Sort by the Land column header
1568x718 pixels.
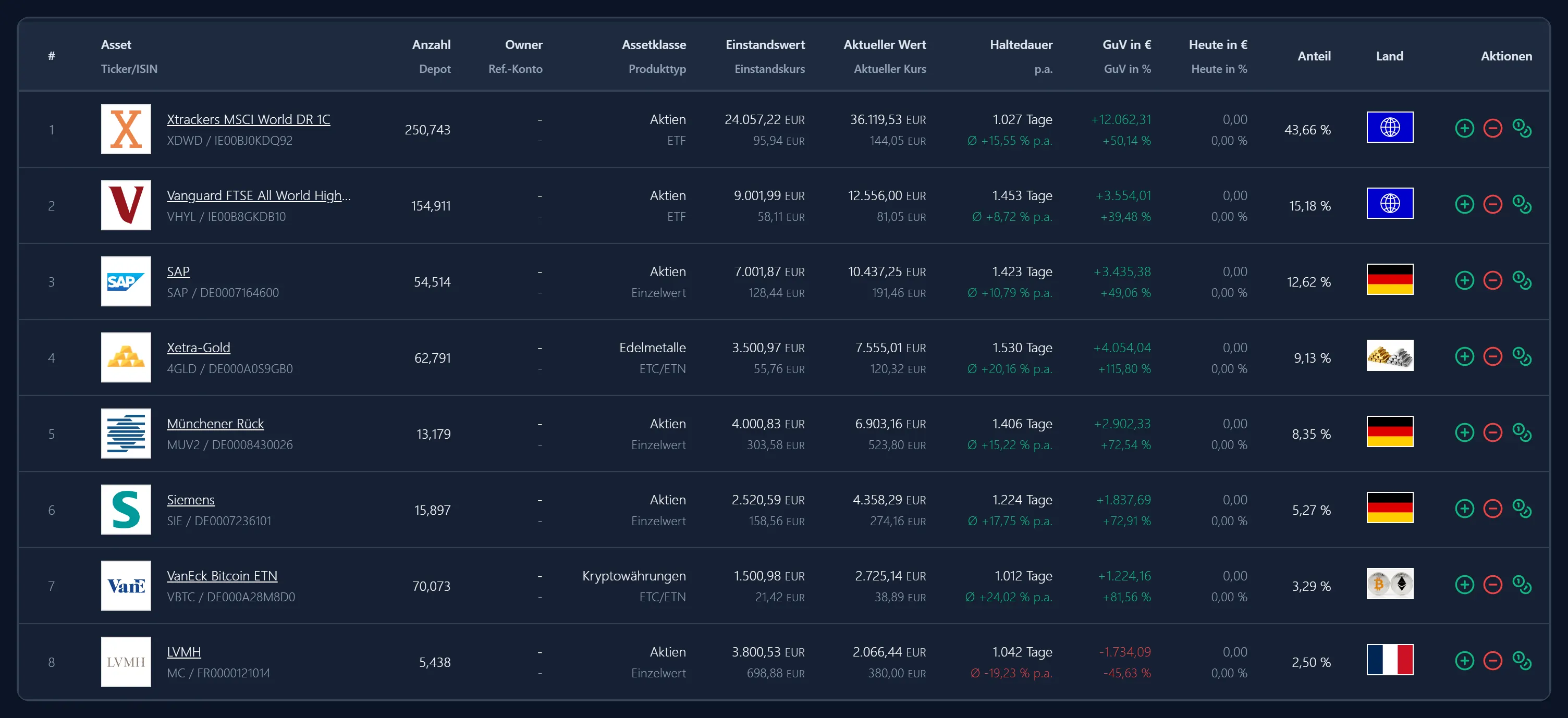tap(1390, 56)
